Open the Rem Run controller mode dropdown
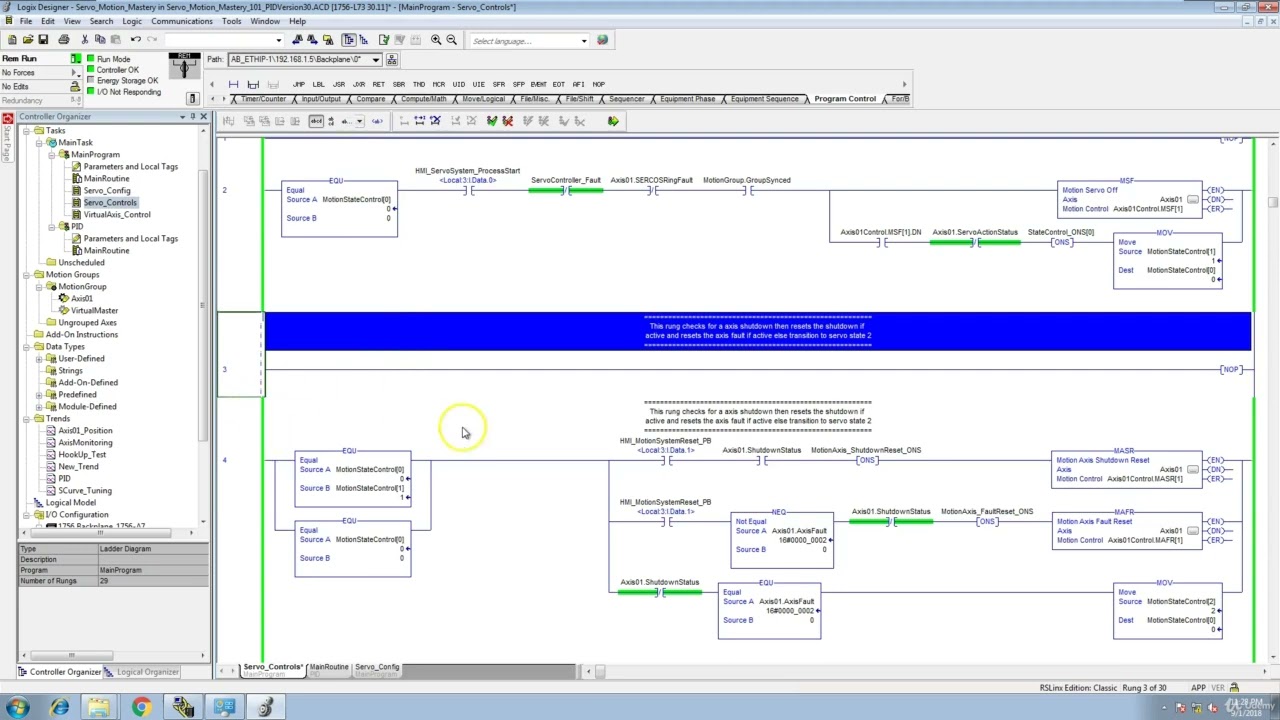 coord(75,59)
